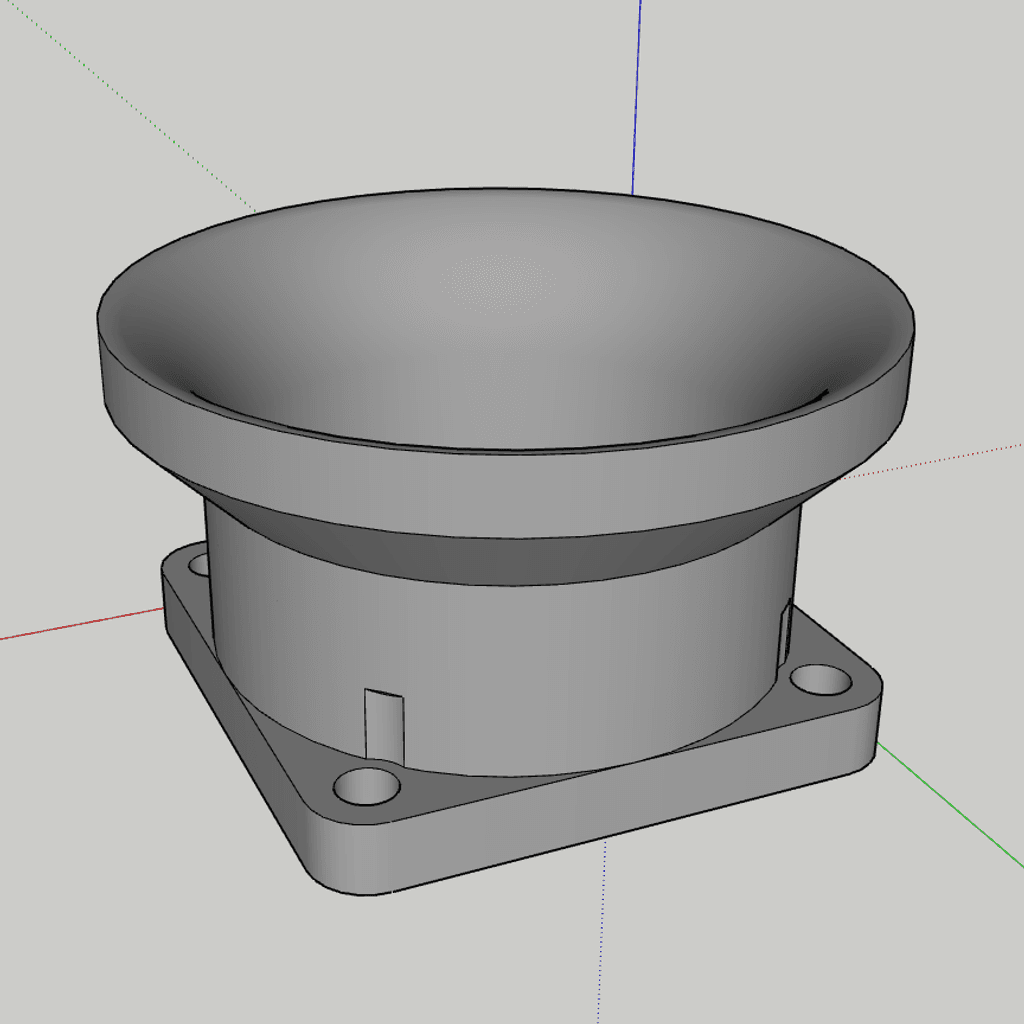1024x1024 pixels.
Task: Select the small front rib on cylinder
Action: [x=384, y=726]
